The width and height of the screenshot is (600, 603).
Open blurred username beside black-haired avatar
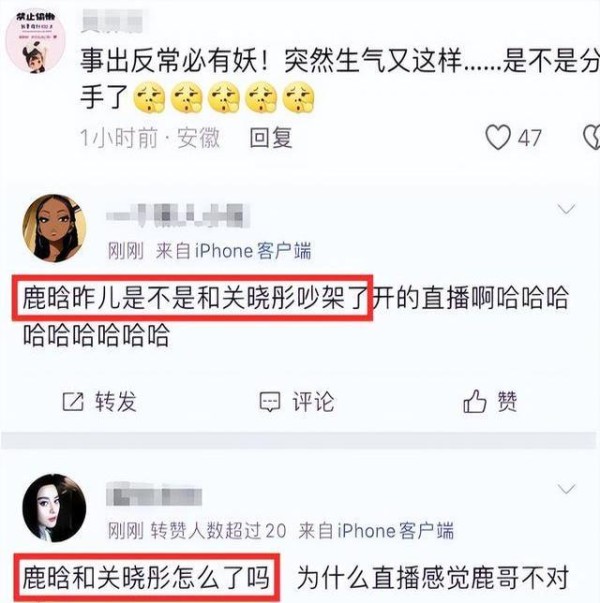[154, 494]
